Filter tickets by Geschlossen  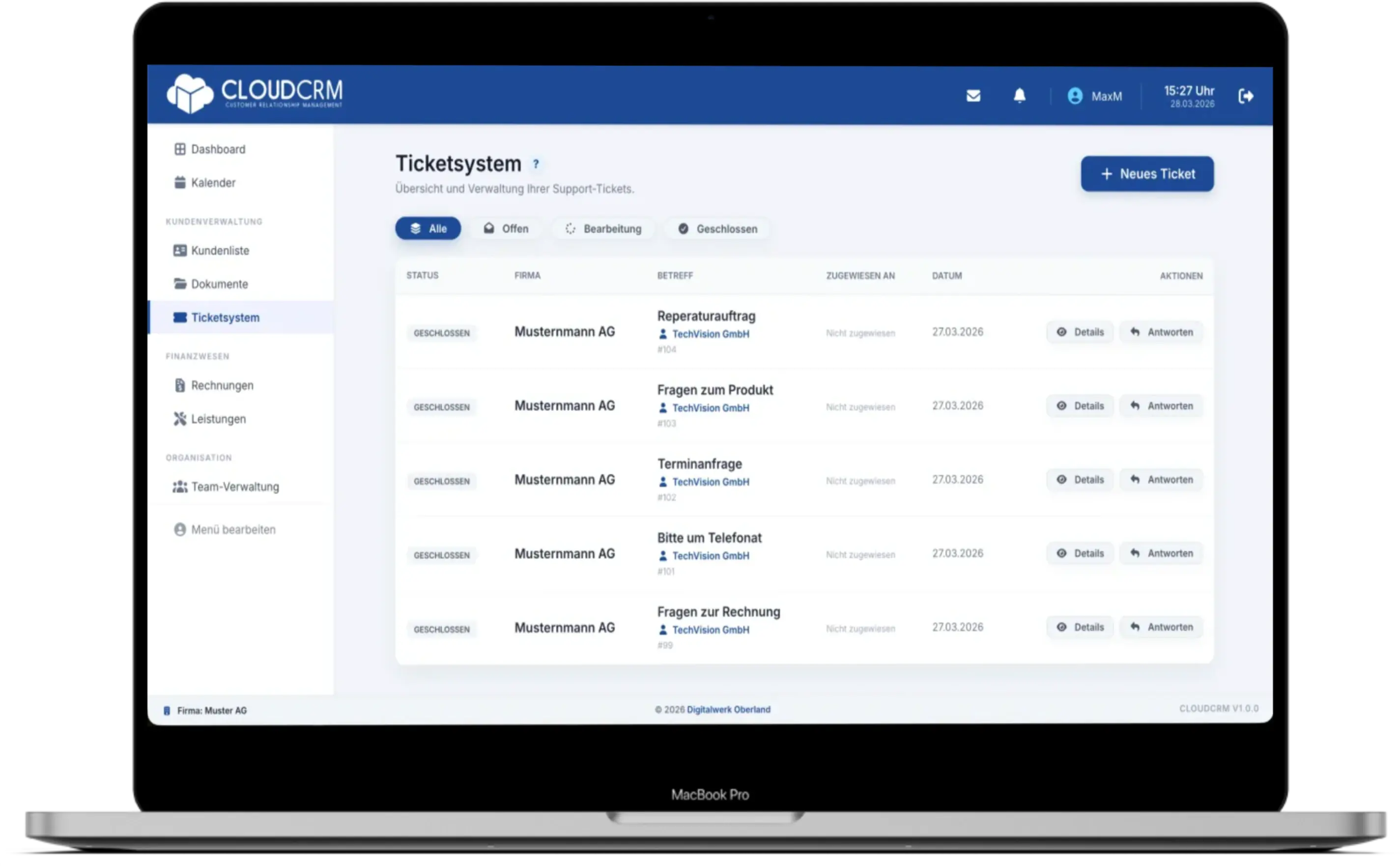(717, 229)
